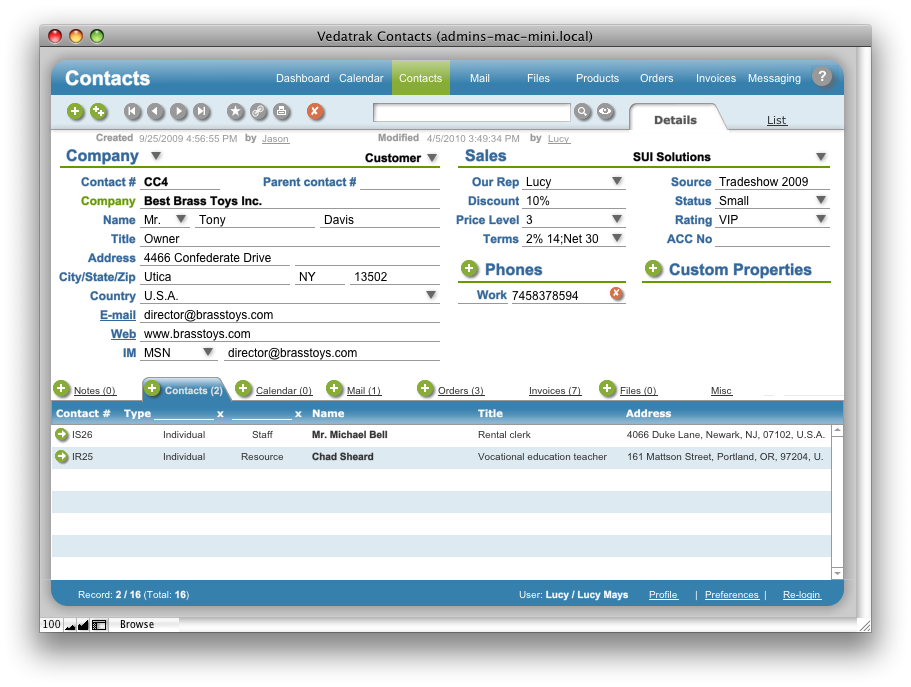Click E-mail label link

[117, 314]
